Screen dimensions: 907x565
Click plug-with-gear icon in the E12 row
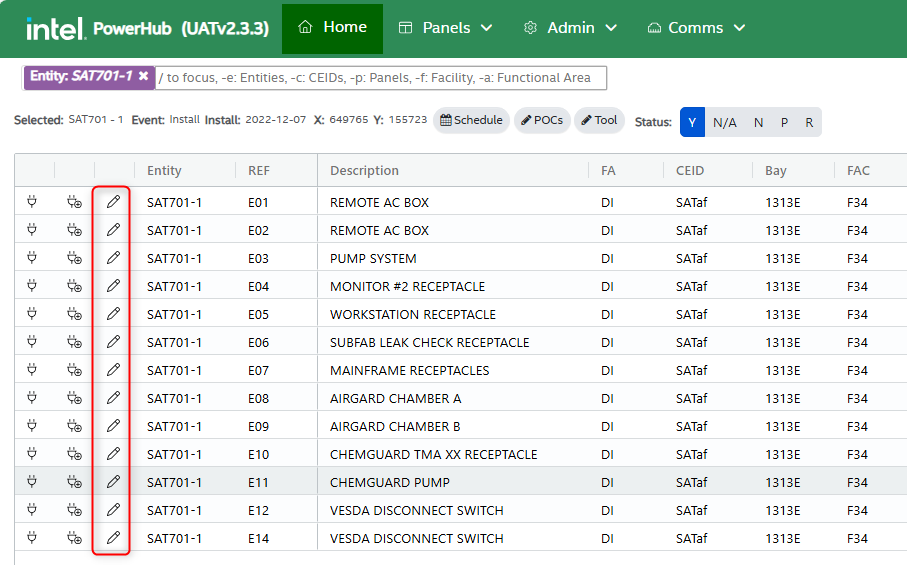(74, 510)
